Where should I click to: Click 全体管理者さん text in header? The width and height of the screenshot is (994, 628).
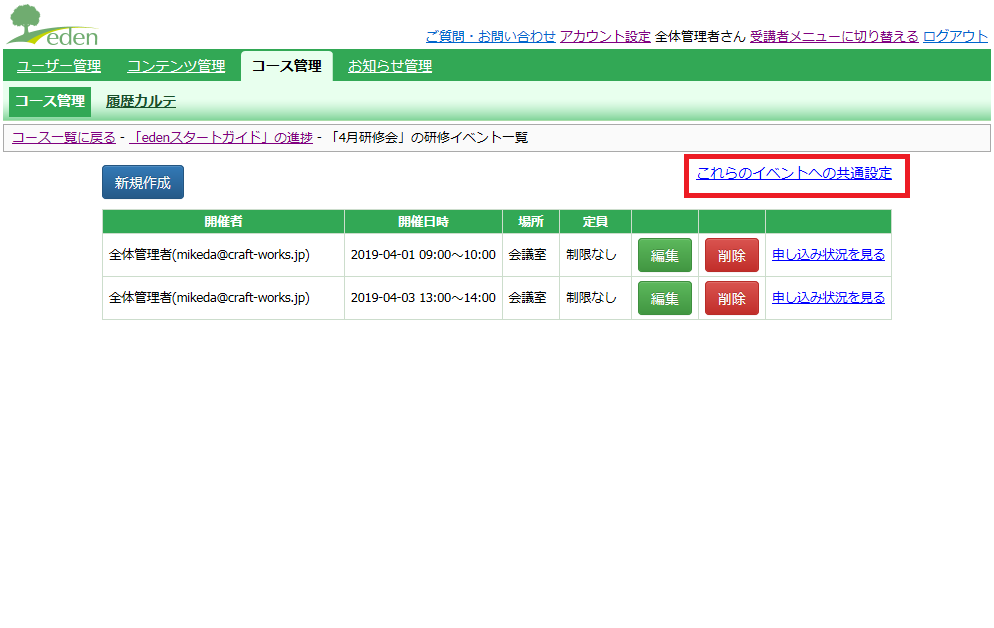(700, 37)
